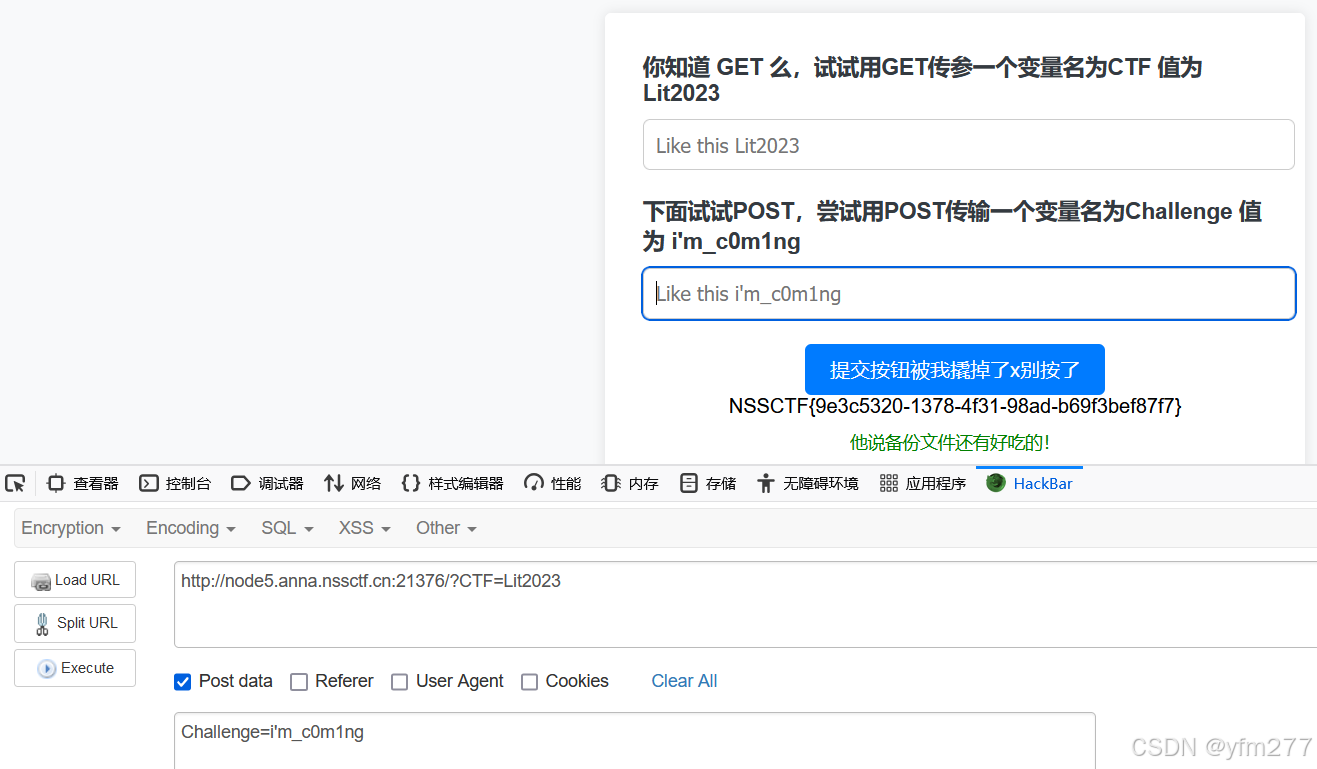The image size is (1317, 769).
Task: Open the 查看器 inspector tab
Action: [x=83, y=483]
